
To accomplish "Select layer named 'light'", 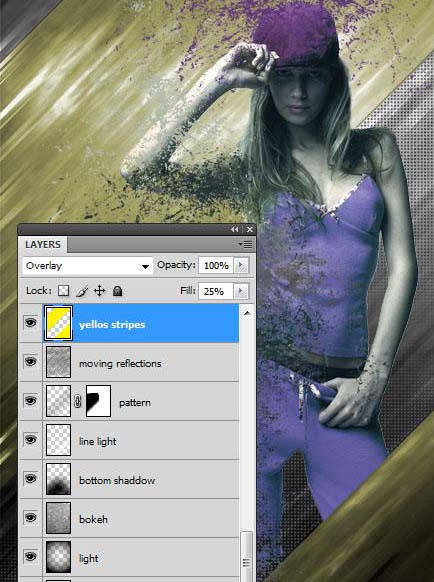I will click(89, 558).
